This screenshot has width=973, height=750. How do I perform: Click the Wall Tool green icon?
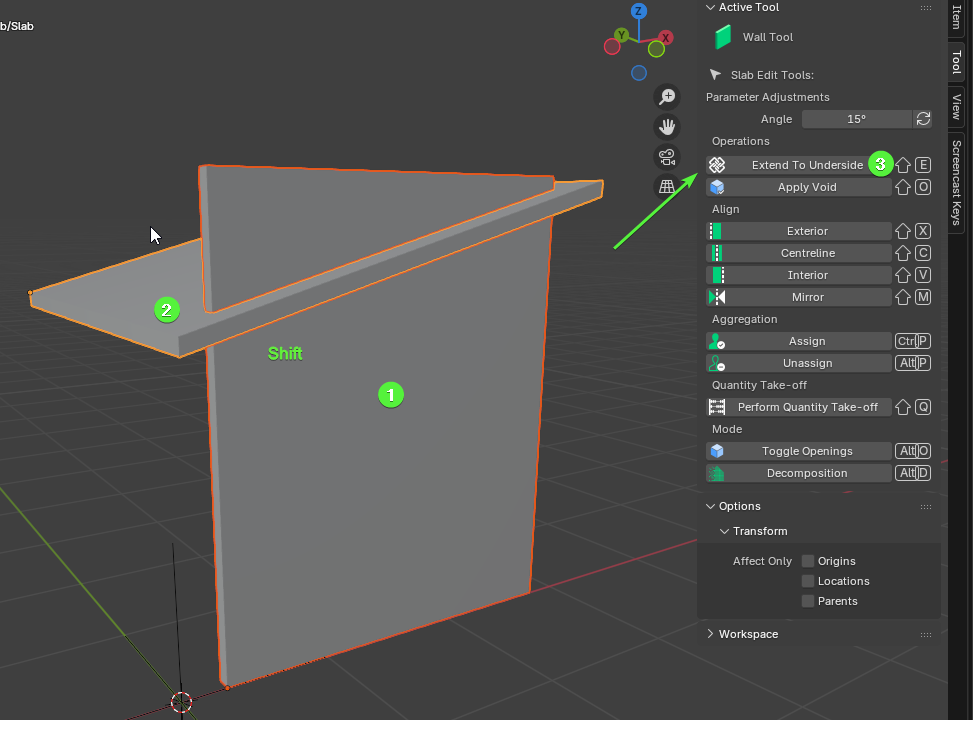pyautogui.click(x=722, y=37)
